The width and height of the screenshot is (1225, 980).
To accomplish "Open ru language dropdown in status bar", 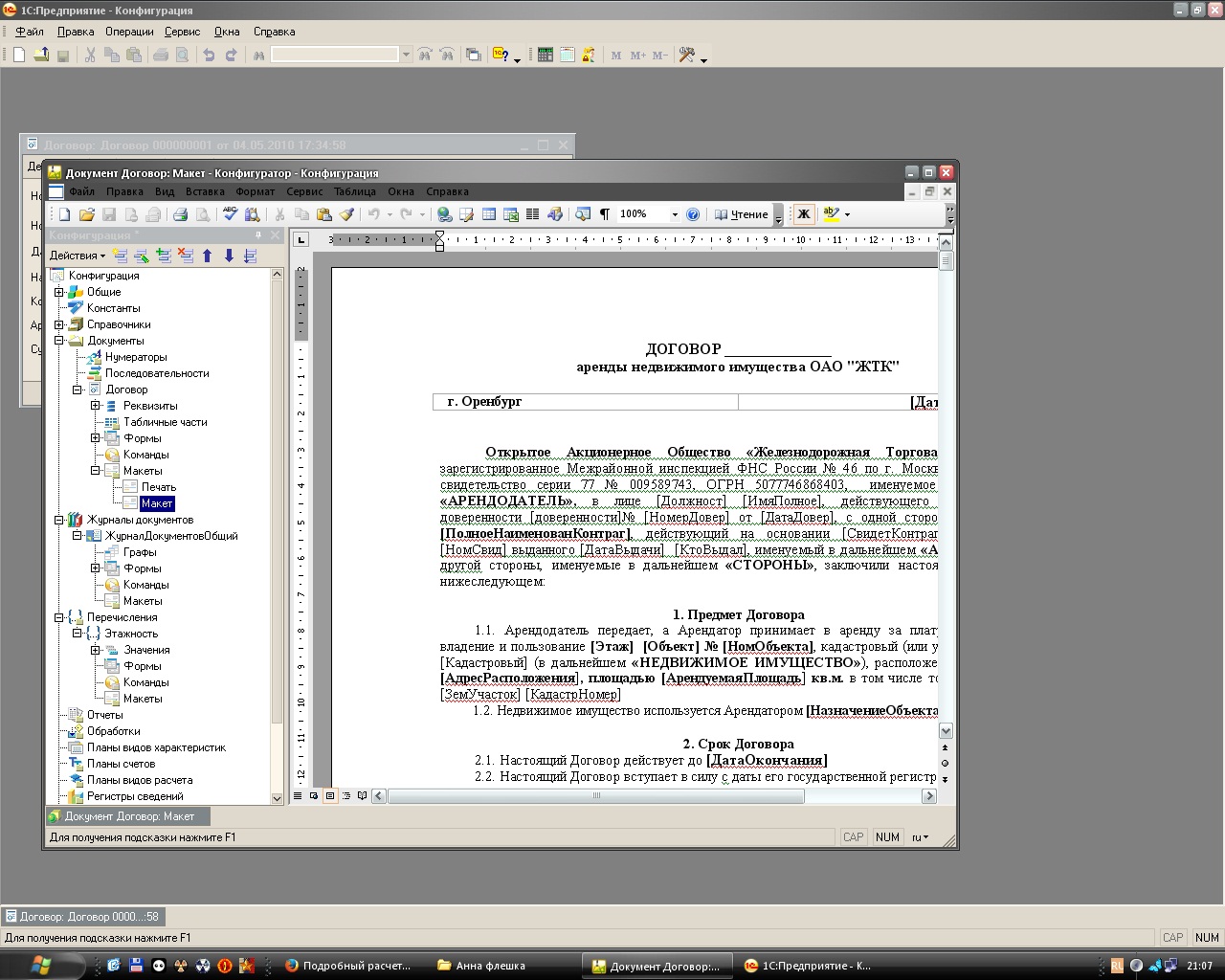I will pyautogui.click(x=920, y=836).
